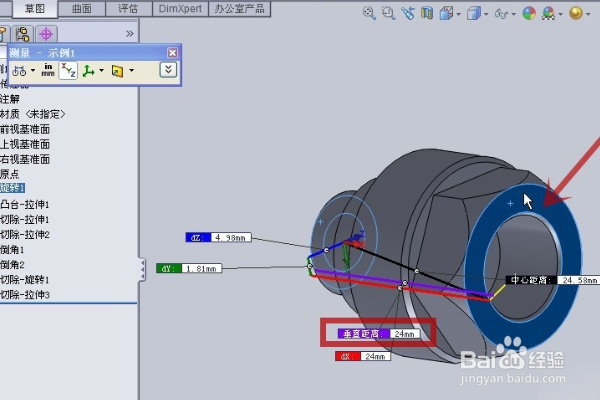Open the 办公室产品 tab
Image resolution: width=600 pixels, height=400 pixels.
239,8
